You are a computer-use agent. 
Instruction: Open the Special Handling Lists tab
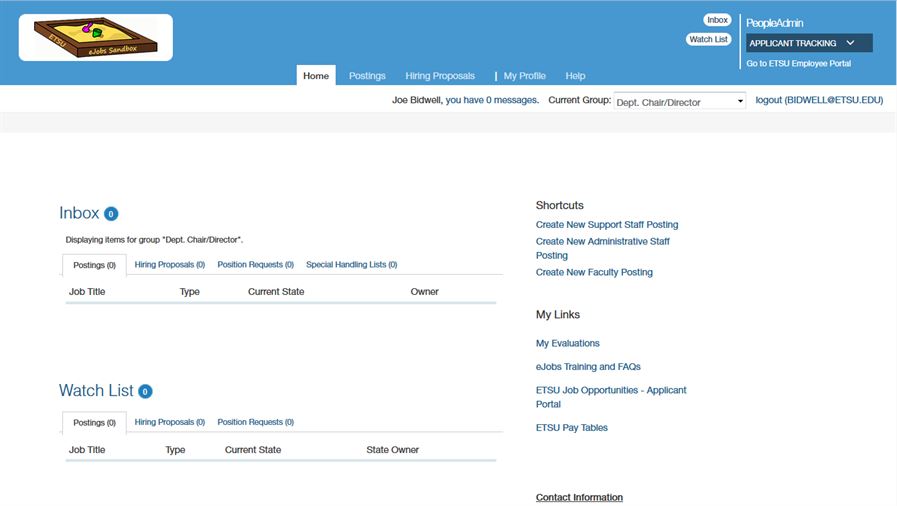pyautogui.click(x=351, y=265)
